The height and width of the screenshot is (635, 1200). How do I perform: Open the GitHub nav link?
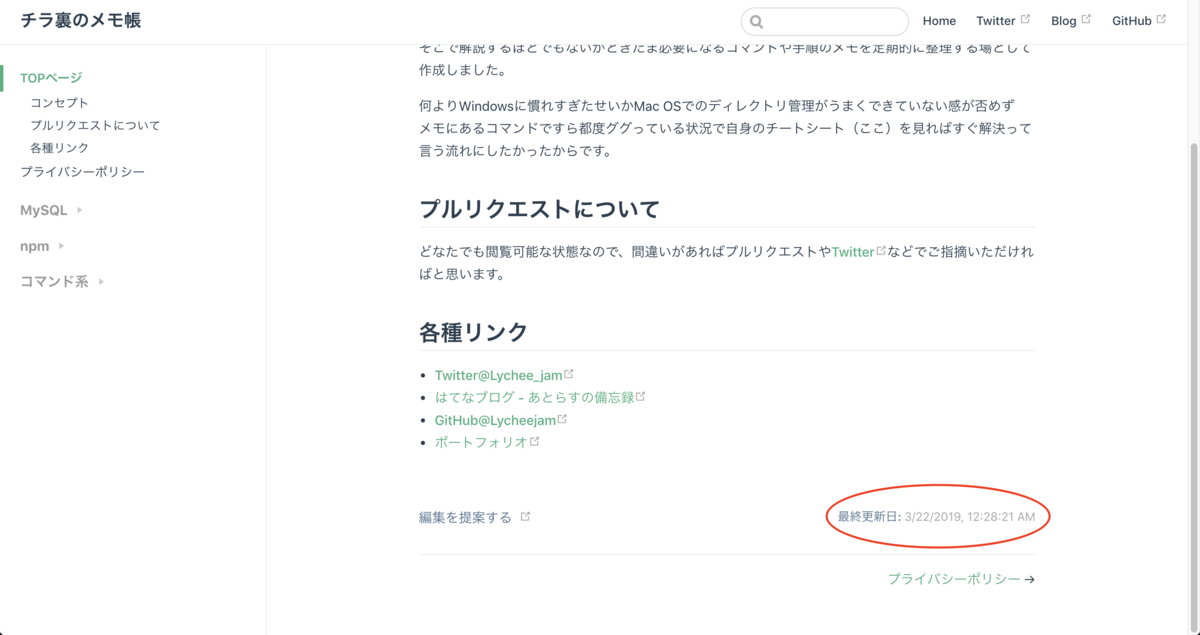[1132, 21]
